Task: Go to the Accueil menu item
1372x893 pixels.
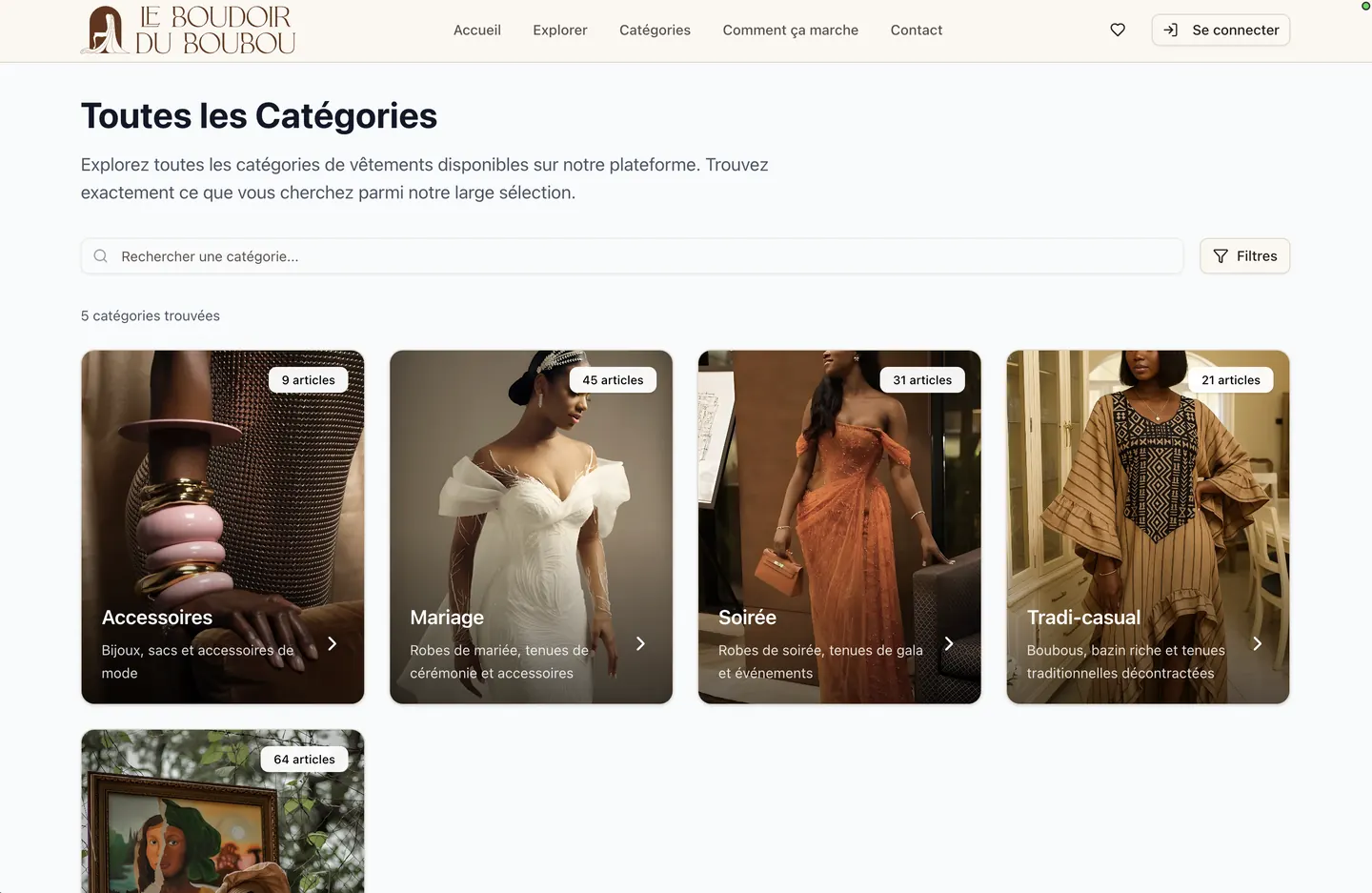Action: pyautogui.click(x=476, y=30)
